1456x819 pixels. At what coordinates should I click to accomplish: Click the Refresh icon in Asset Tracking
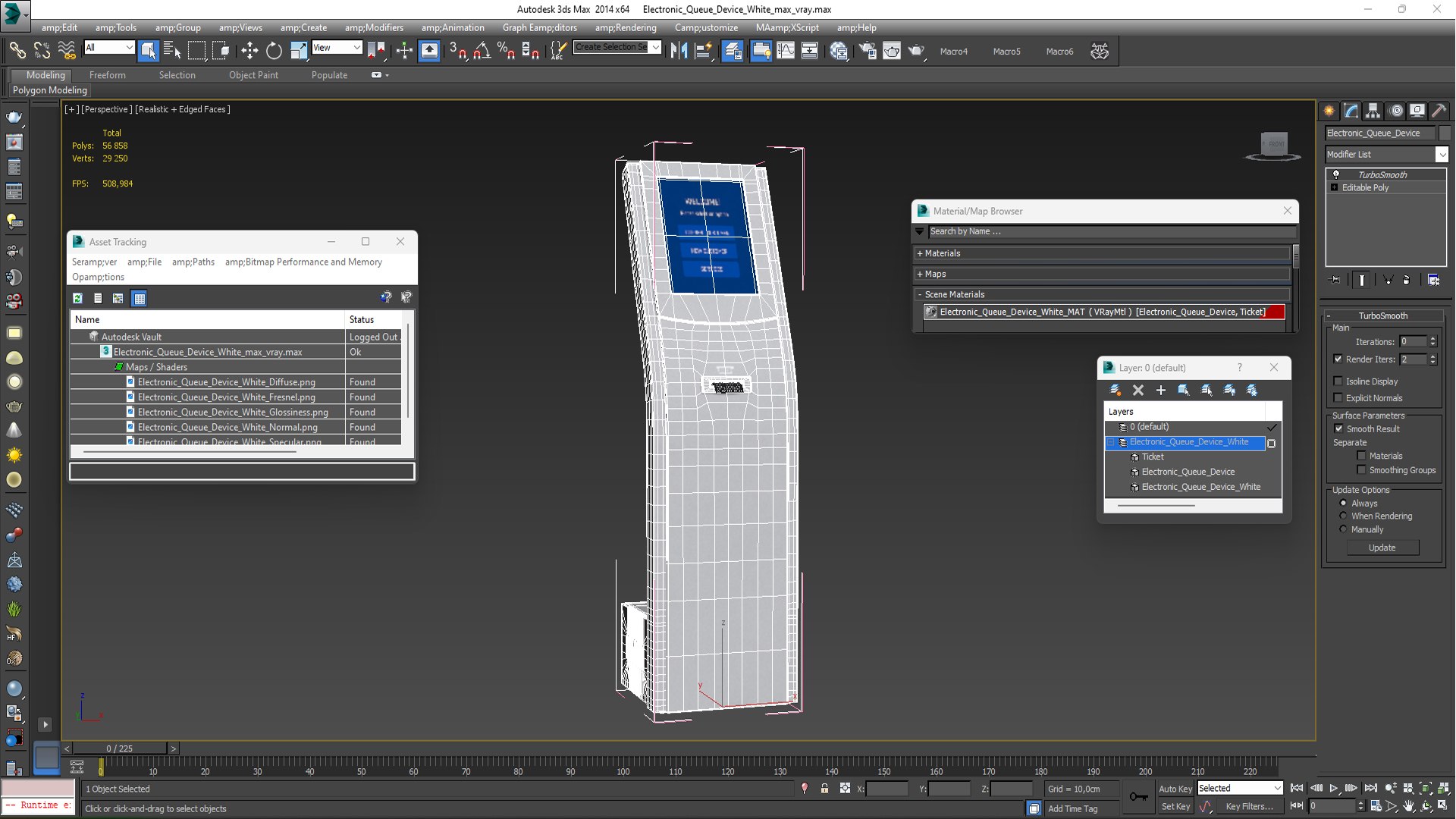pos(77,298)
